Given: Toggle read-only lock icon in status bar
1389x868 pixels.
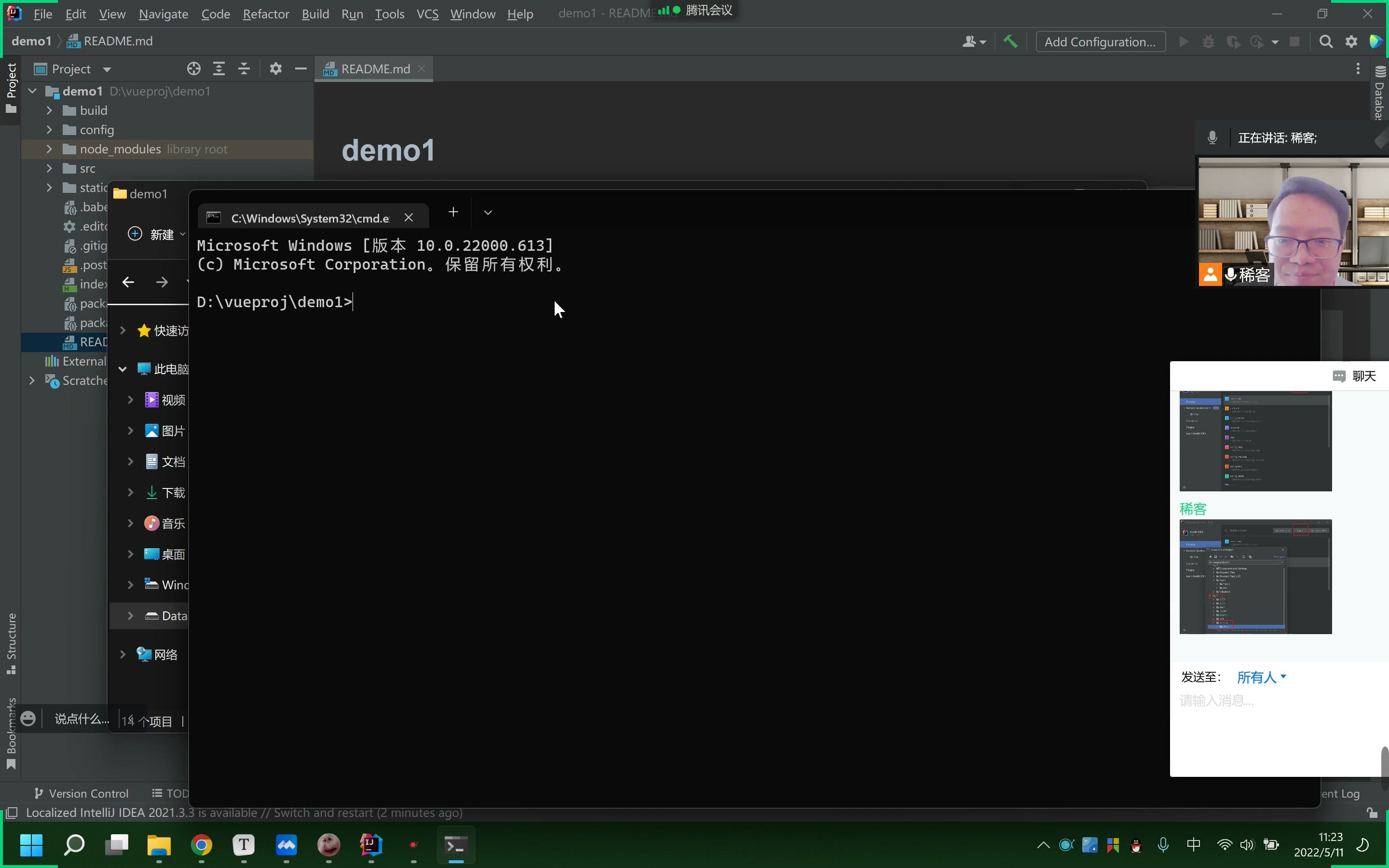Looking at the screenshot, I should coord(1372,813).
